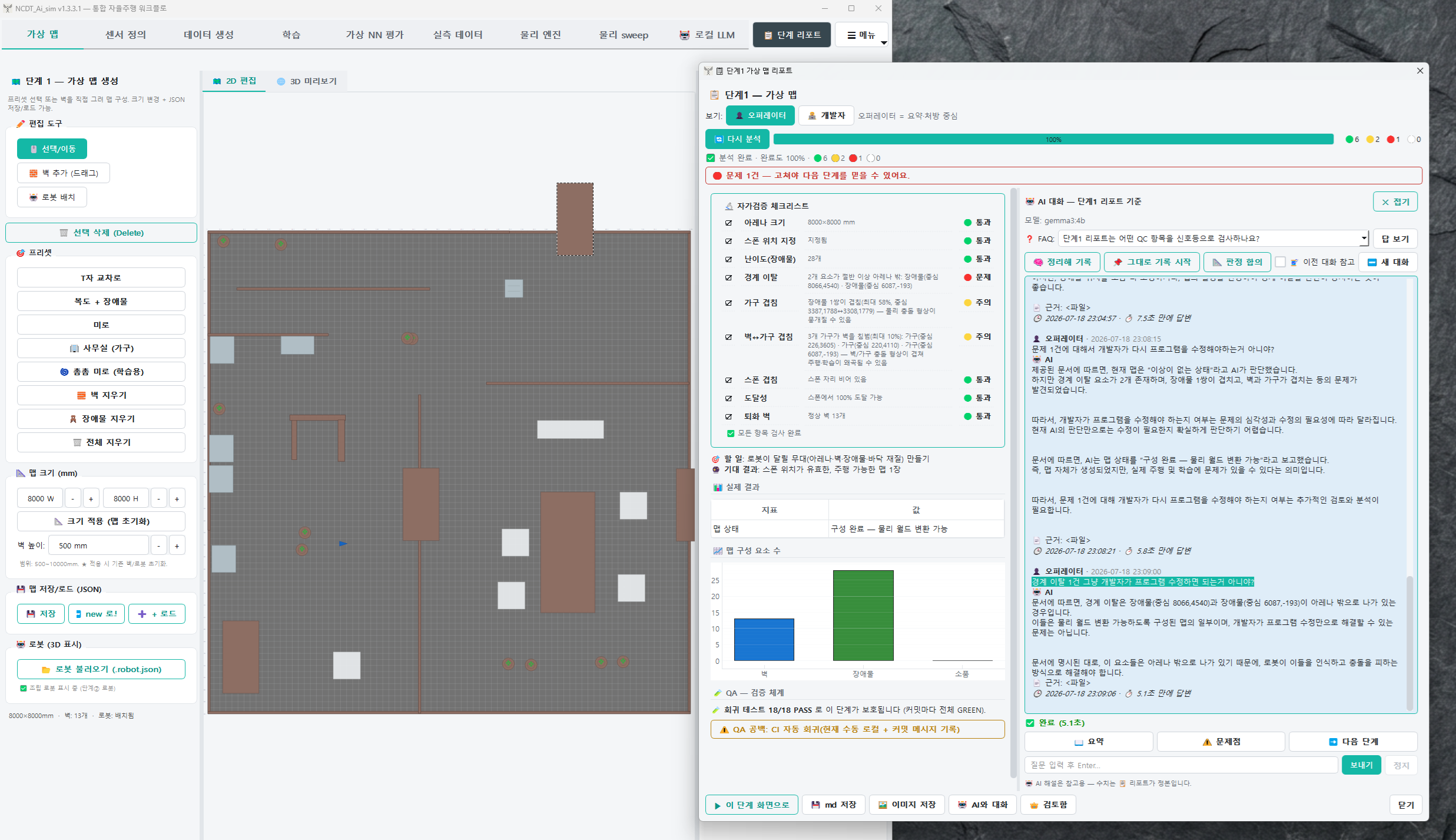Open the 로컬 LLM tab

tap(707, 35)
